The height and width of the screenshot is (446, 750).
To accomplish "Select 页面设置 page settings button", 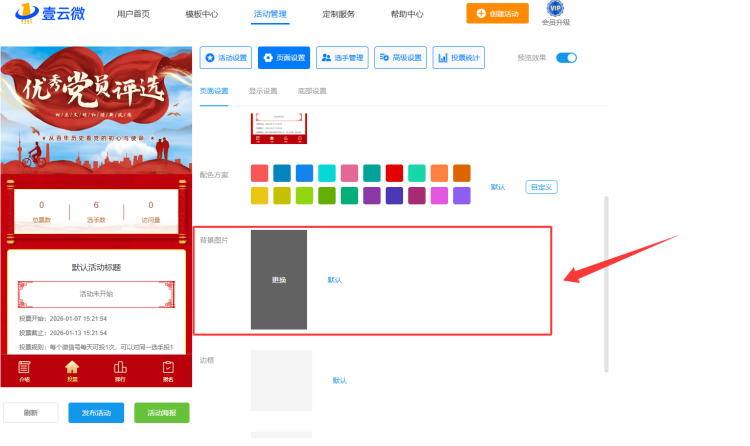I will (x=284, y=58).
